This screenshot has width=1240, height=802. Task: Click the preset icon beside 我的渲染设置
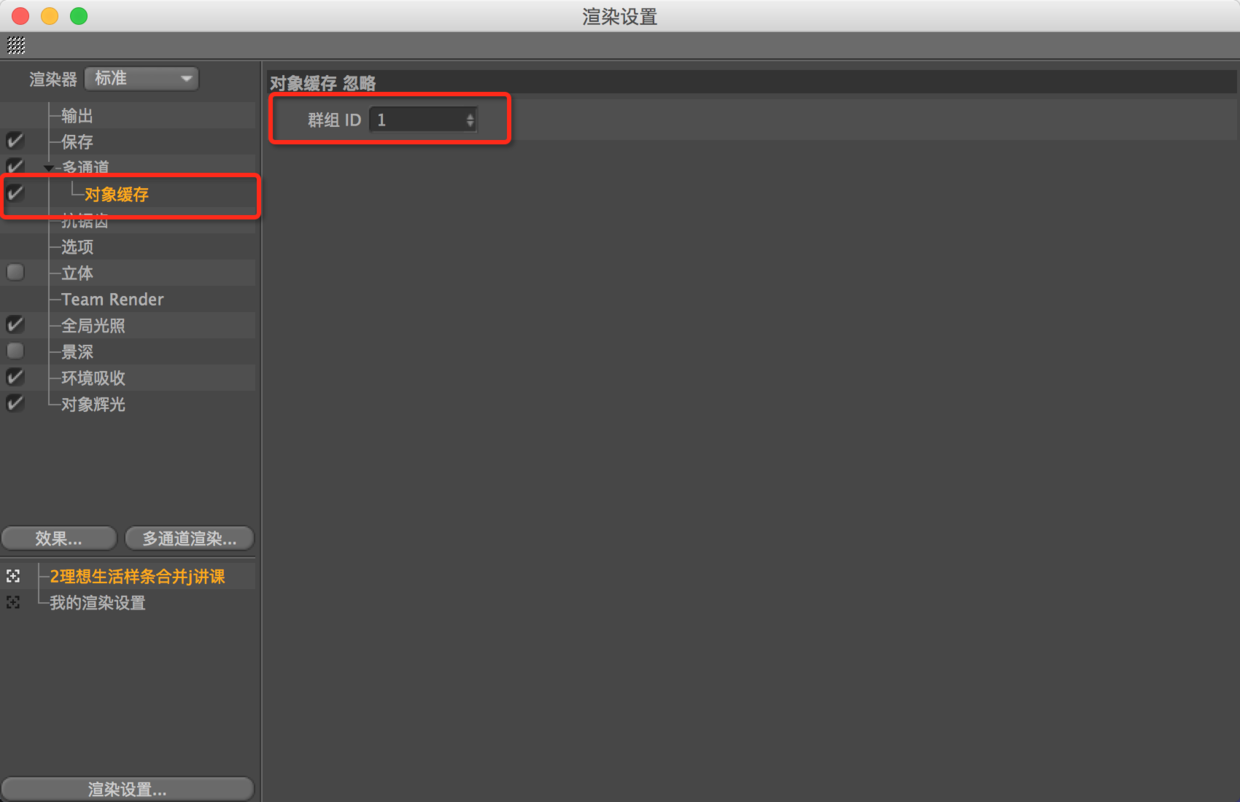coord(13,602)
